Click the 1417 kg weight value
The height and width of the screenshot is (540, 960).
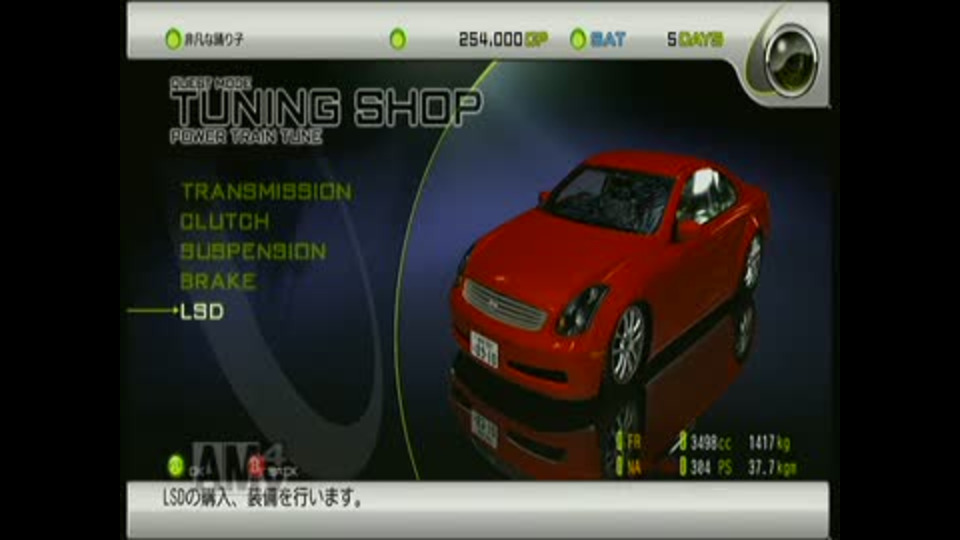coord(770,442)
